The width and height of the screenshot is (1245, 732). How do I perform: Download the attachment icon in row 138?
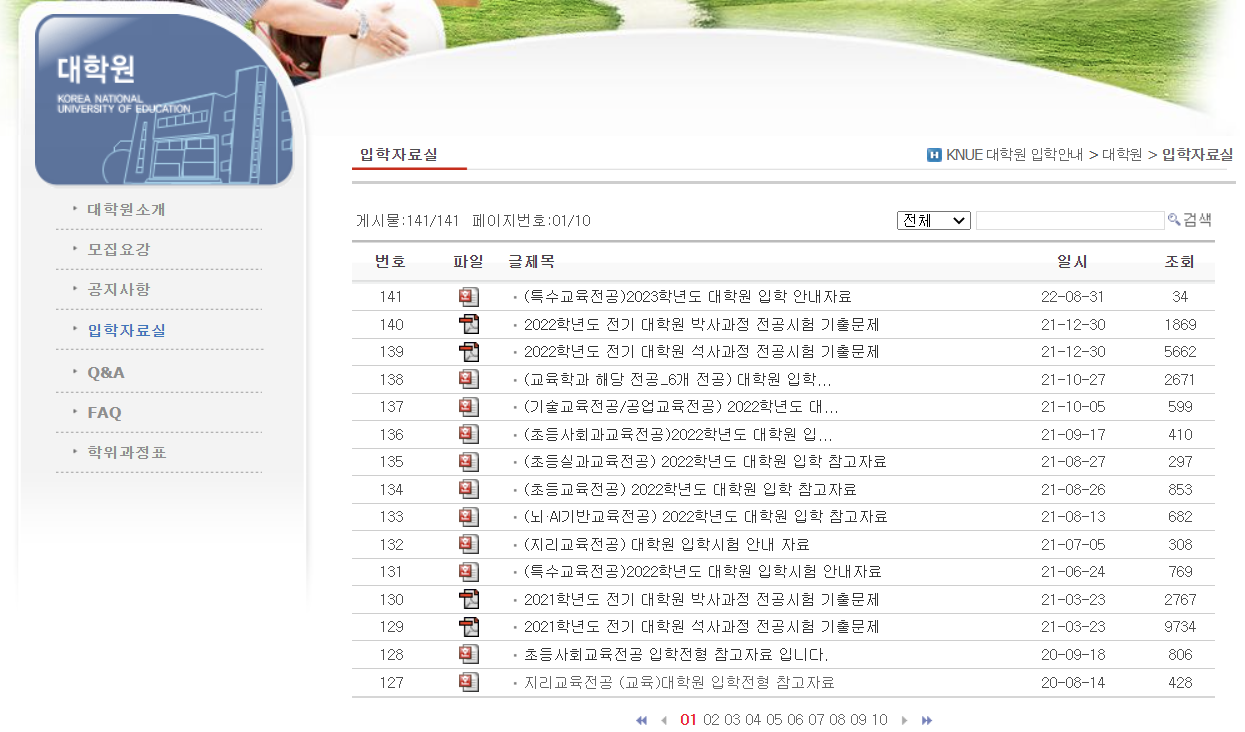point(468,379)
